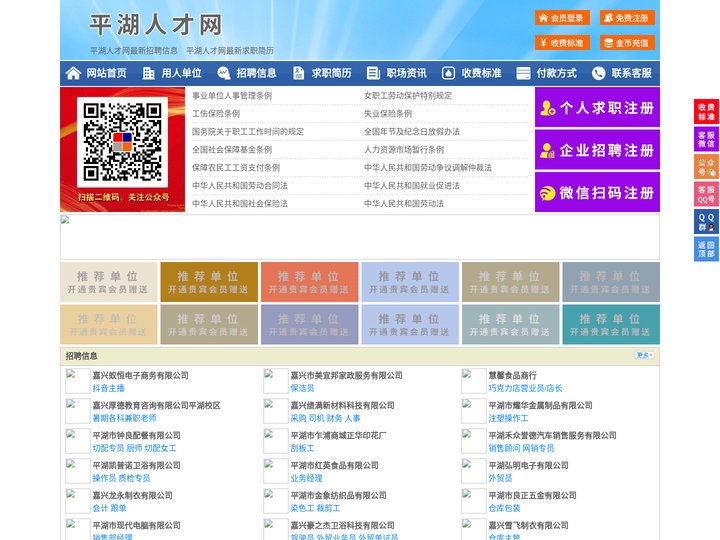Click the user icon on 个人求职注册
Screen dimensions: 720x540
(x=547, y=108)
